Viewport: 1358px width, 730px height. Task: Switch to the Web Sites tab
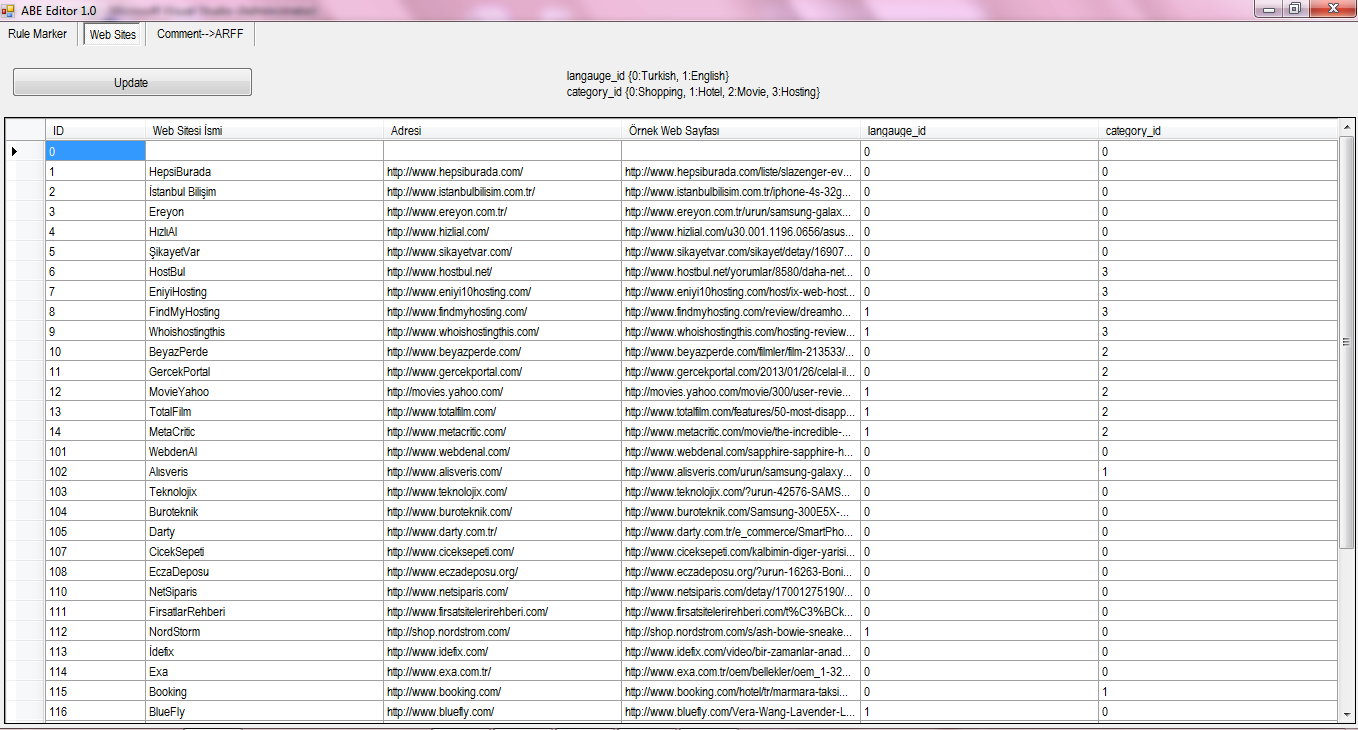113,34
